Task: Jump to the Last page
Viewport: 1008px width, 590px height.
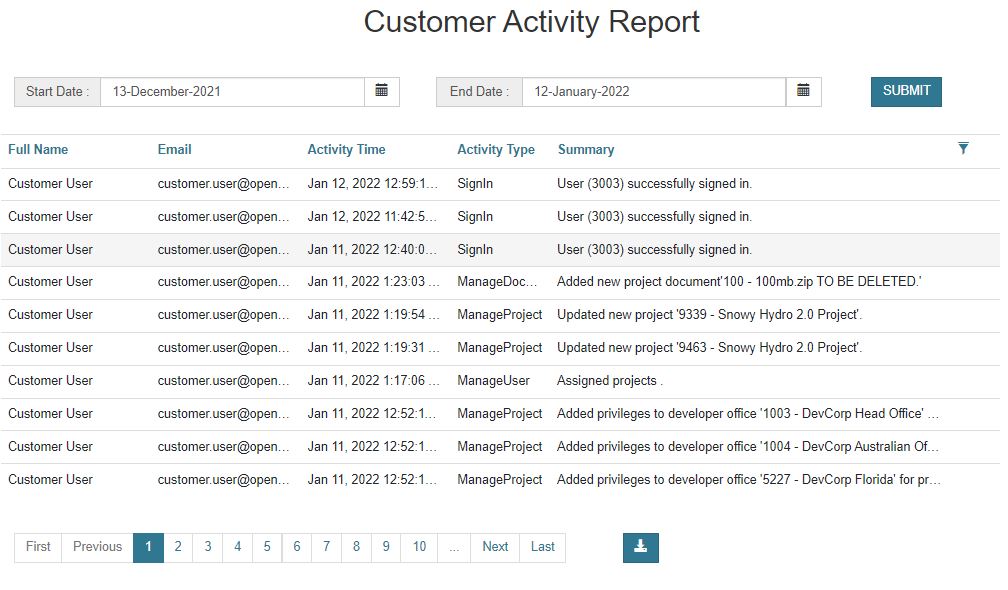Action: click(543, 547)
